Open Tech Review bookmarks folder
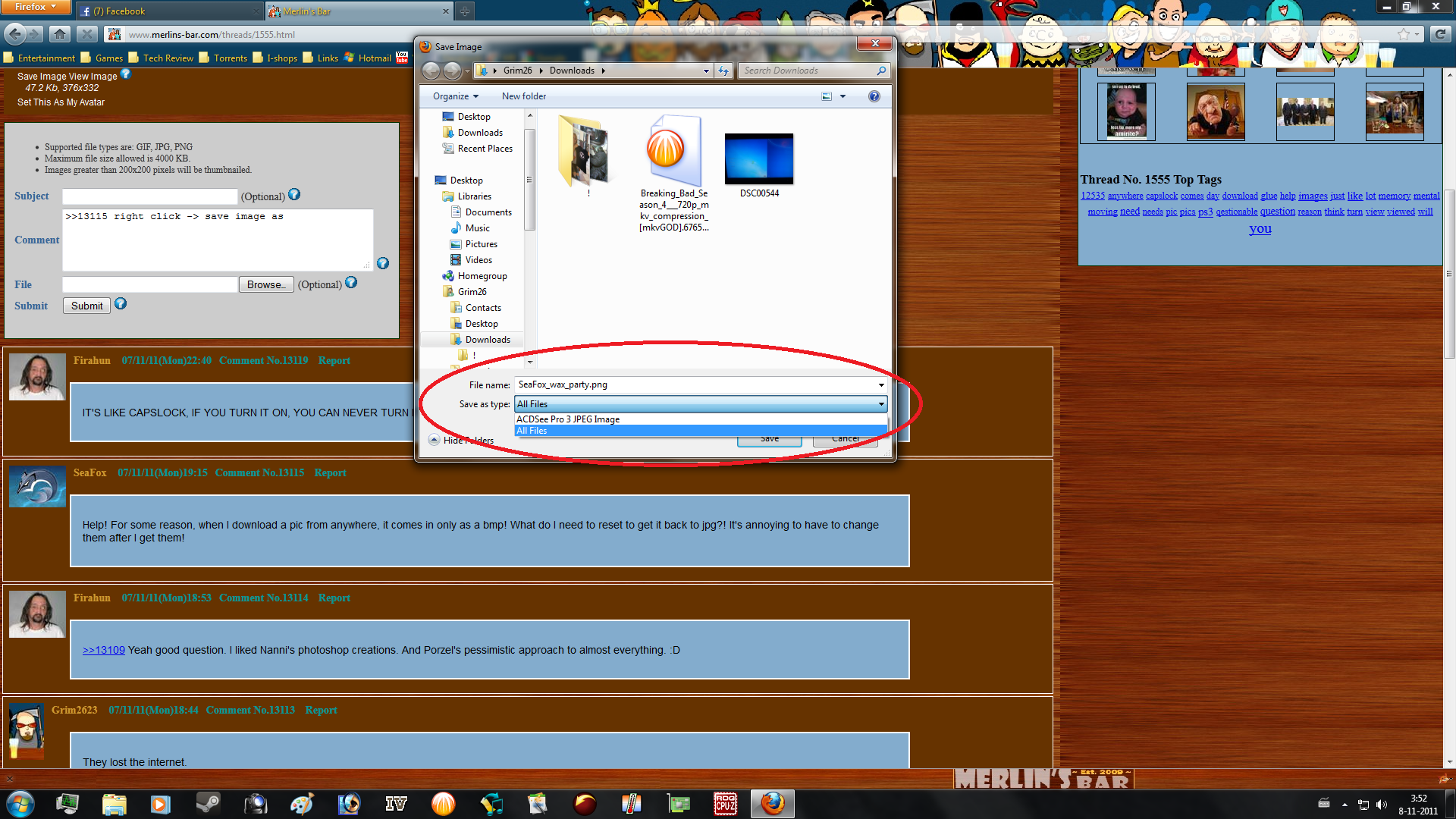The width and height of the screenshot is (1456, 819). tap(161, 58)
